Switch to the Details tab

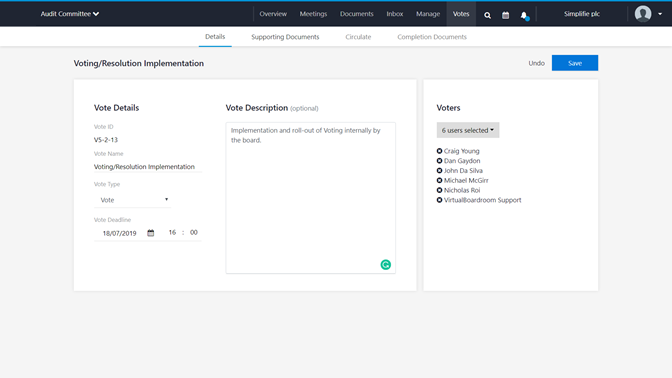215,37
